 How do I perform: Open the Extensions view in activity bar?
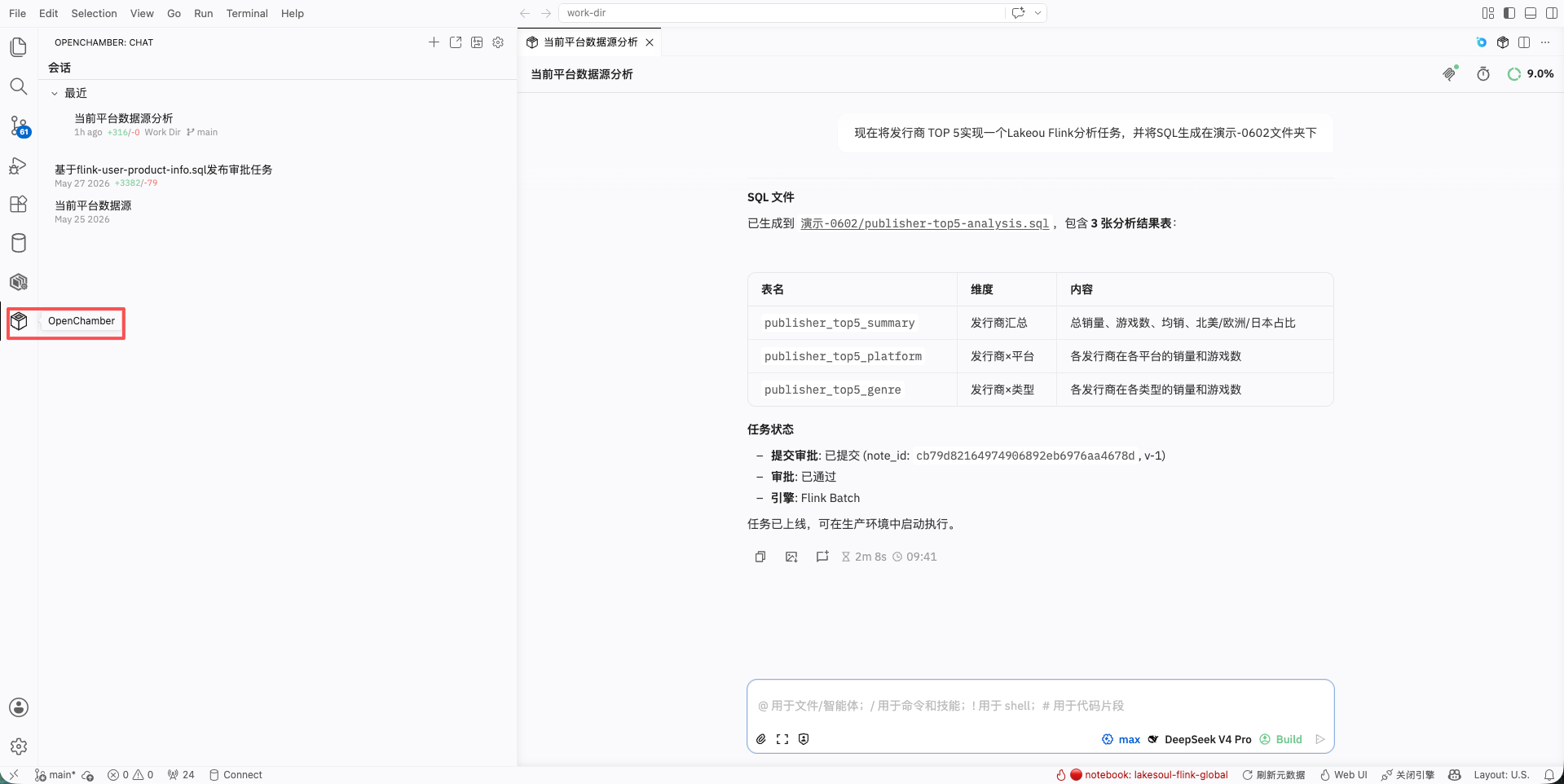19,204
